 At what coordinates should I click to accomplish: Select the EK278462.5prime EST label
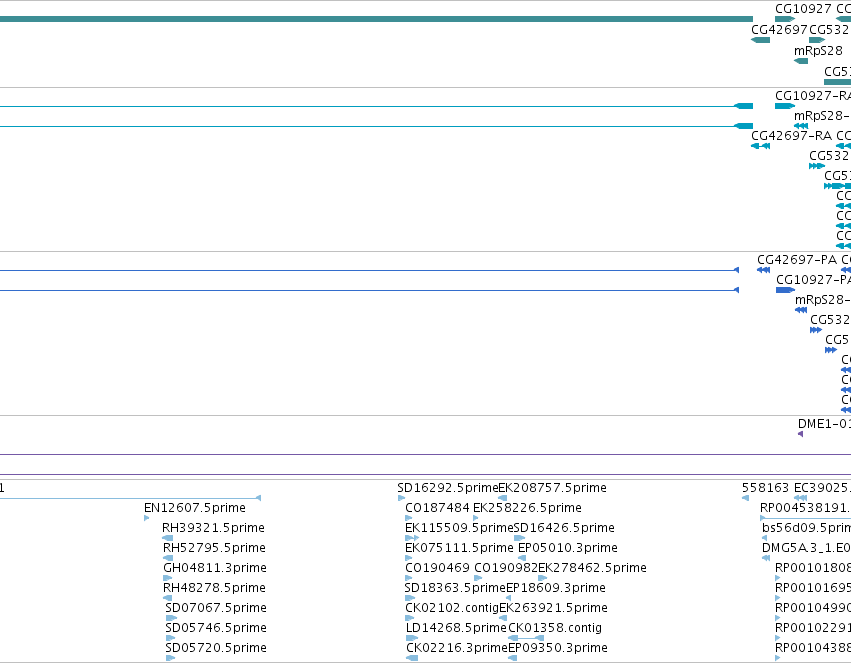point(592,569)
